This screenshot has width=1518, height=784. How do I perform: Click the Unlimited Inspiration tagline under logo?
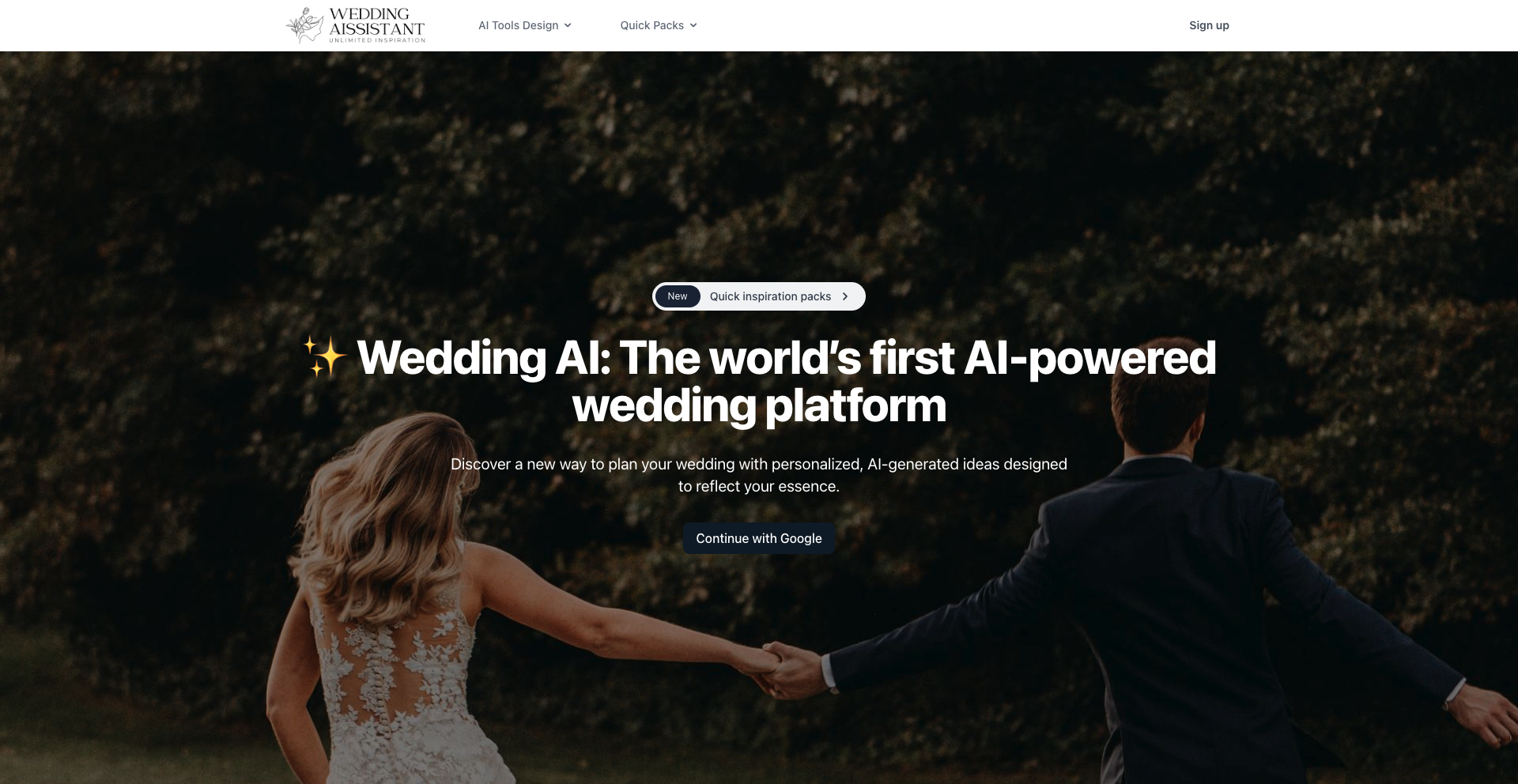pyautogui.click(x=377, y=40)
